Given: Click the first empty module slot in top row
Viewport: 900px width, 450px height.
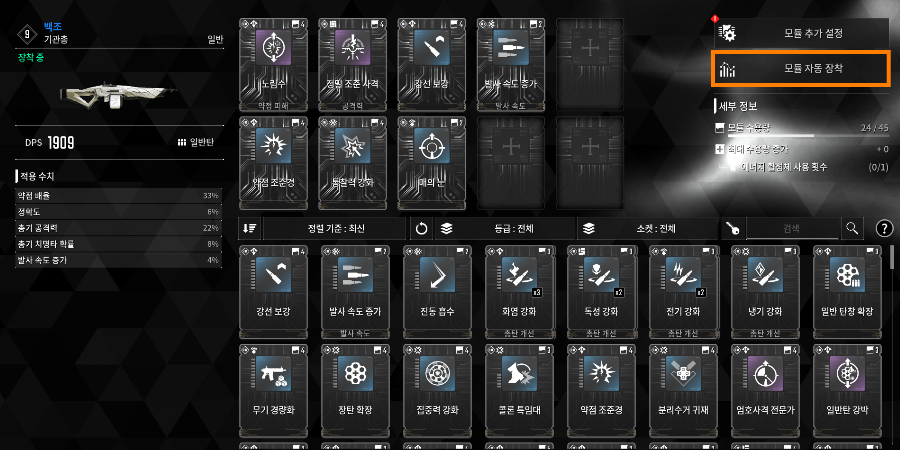Looking at the screenshot, I should pos(589,64).
